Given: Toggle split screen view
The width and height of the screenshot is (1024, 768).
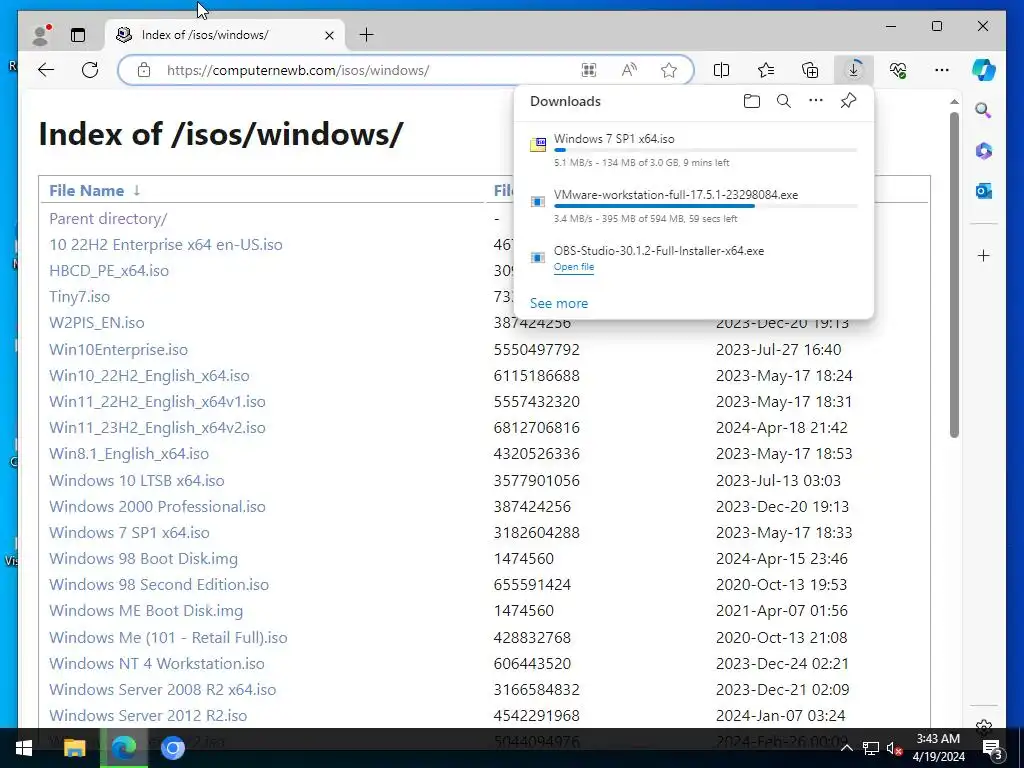Looking at the screenshot, I should [721, 70].
